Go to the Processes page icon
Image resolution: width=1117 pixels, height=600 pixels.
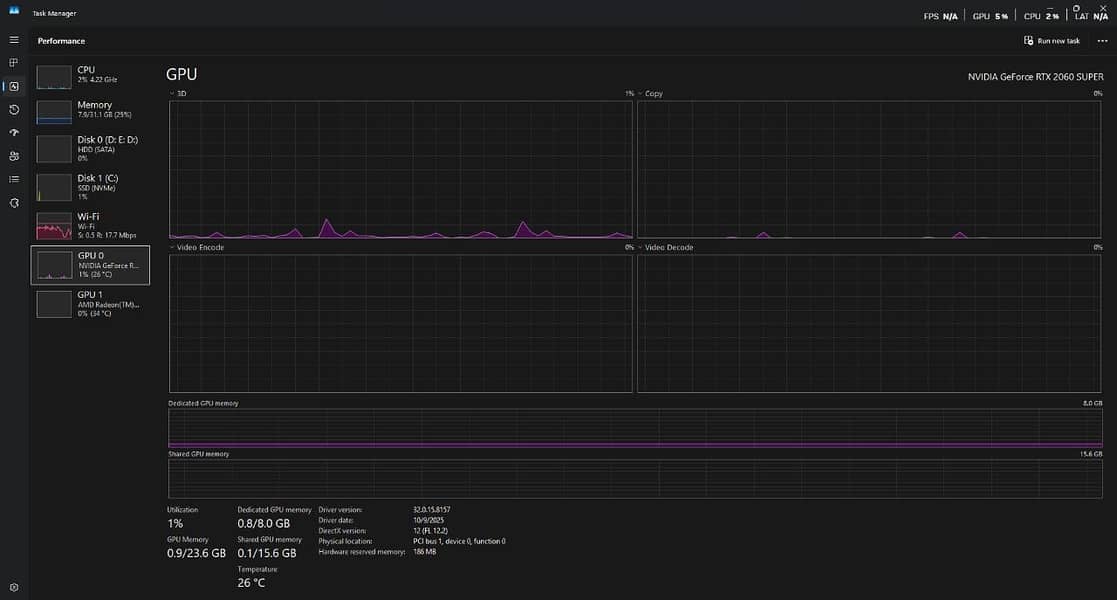14,63
